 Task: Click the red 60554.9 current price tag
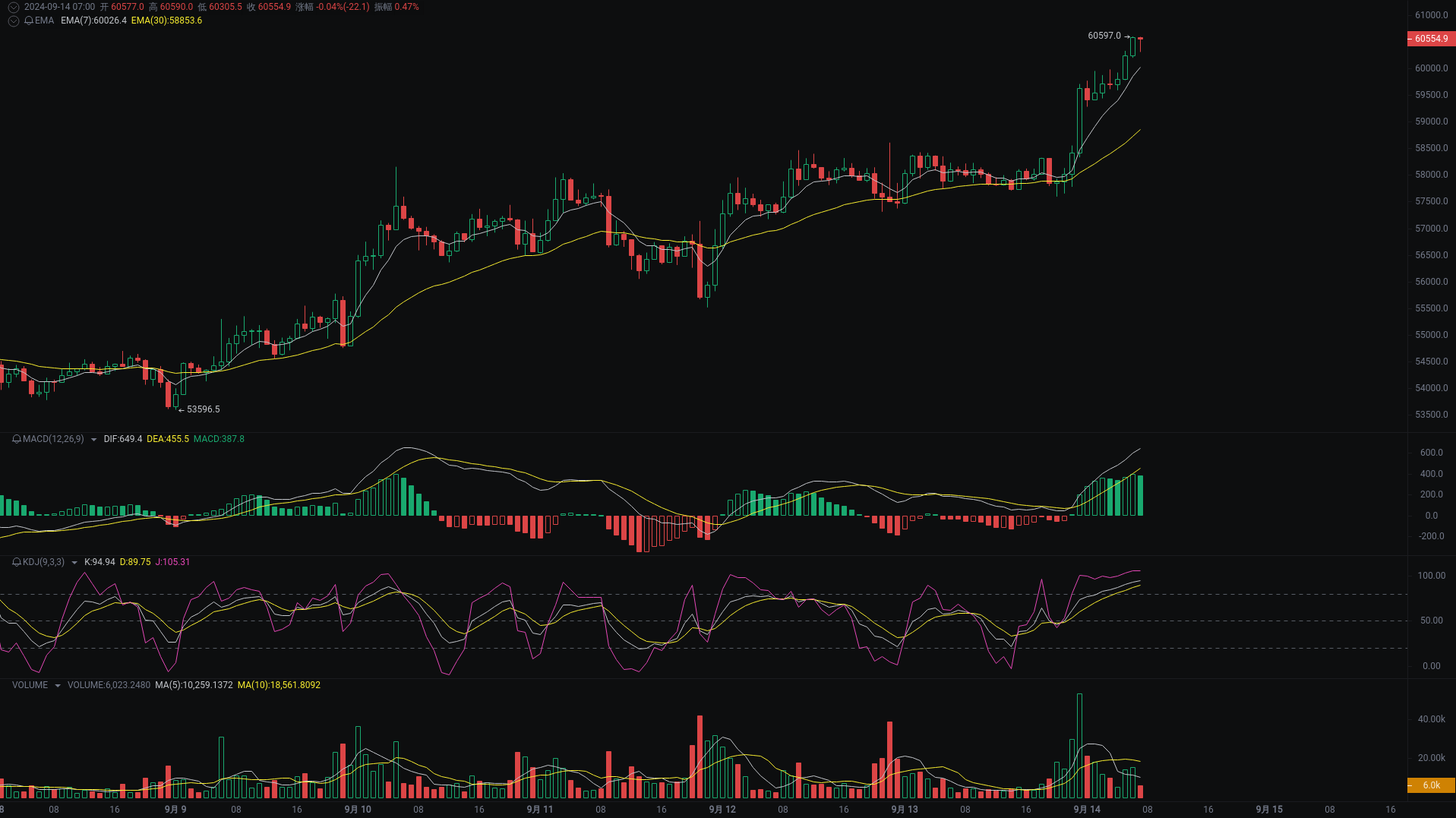pos(1431,39)
